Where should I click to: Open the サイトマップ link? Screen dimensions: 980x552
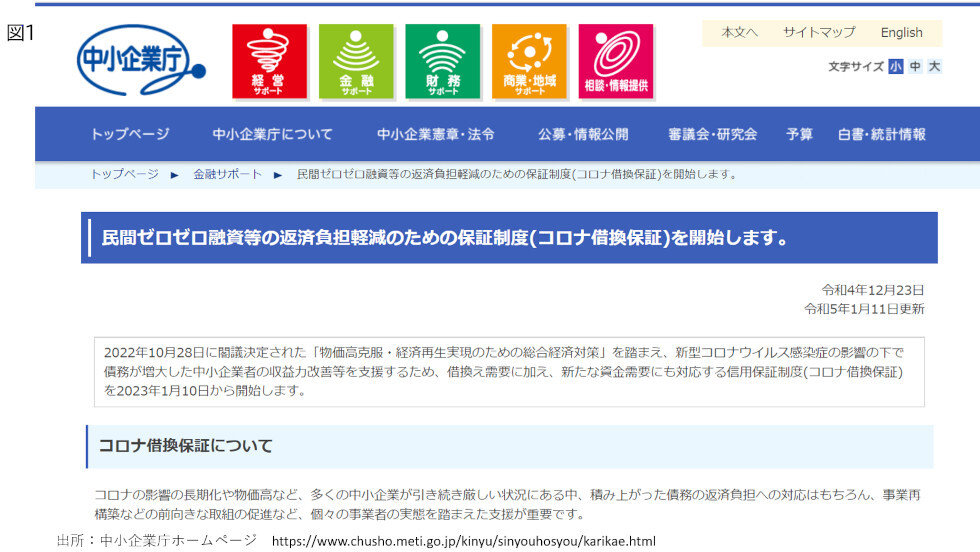pos(818,32)
